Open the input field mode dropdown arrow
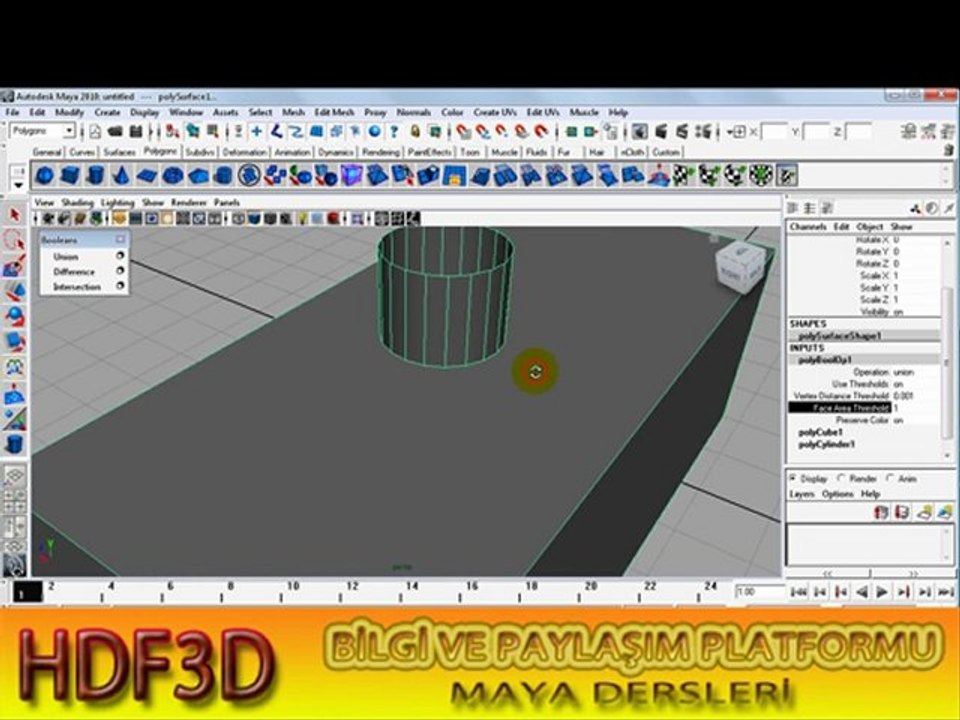Image resolution: width=960 pixels, height=720 pixels. 738,132
